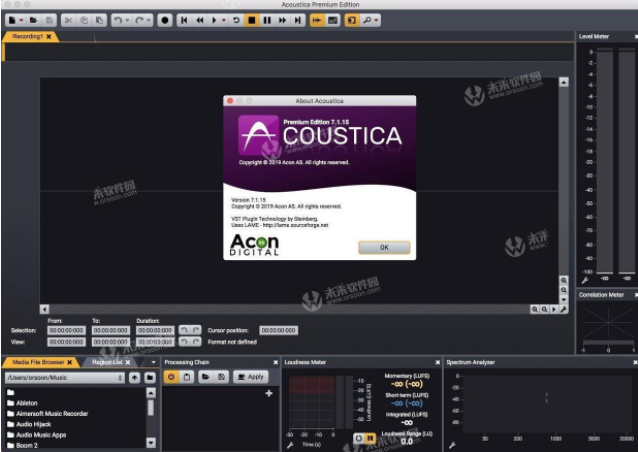638x452 pixels.
Task: Fast forward with the double-right arrows
Action: pyautogui.click(x=282, y=20)
